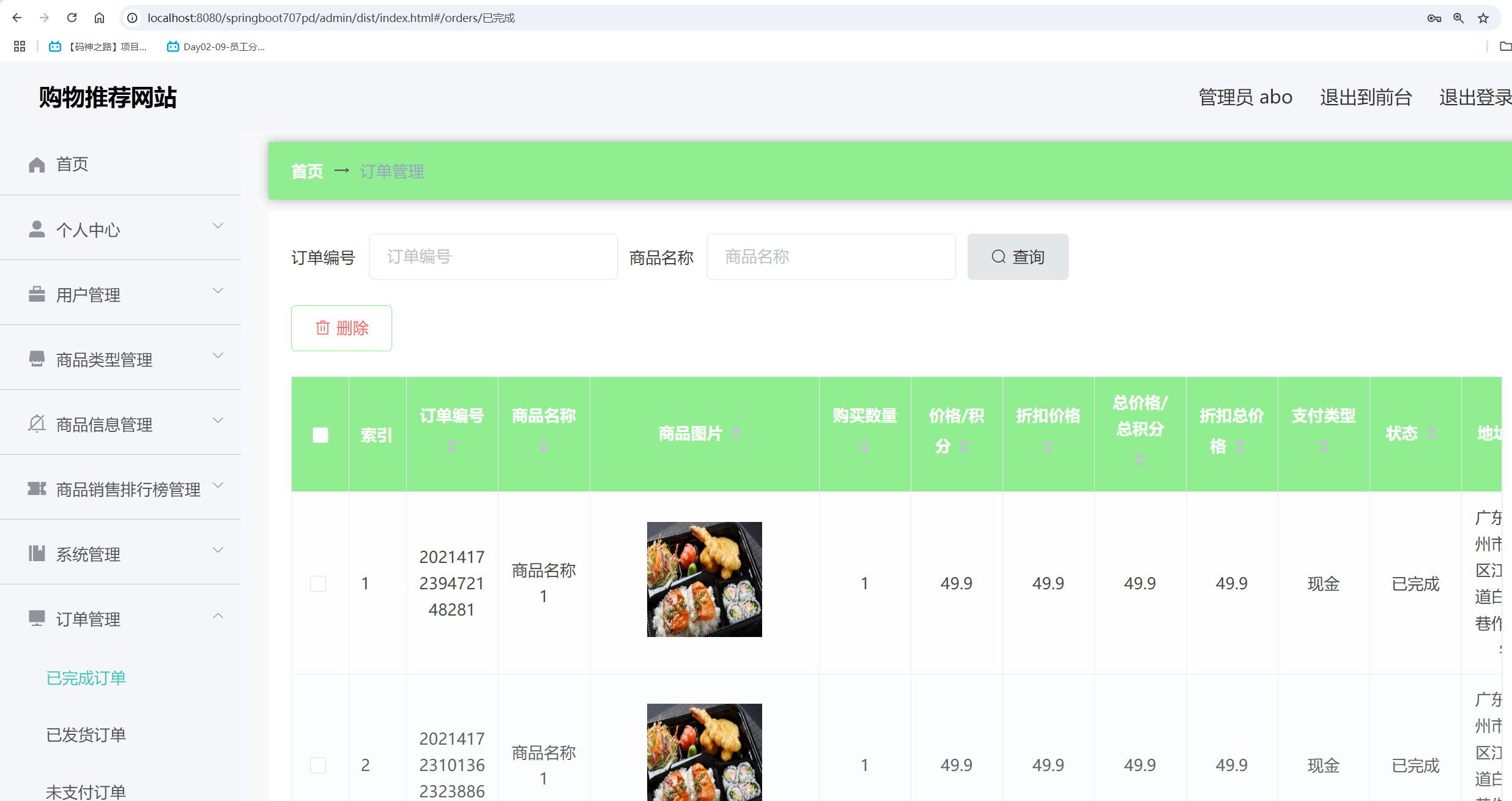Click the monitor icon beside 商品类型管理
1512x801 pixels.
[36, 359]
